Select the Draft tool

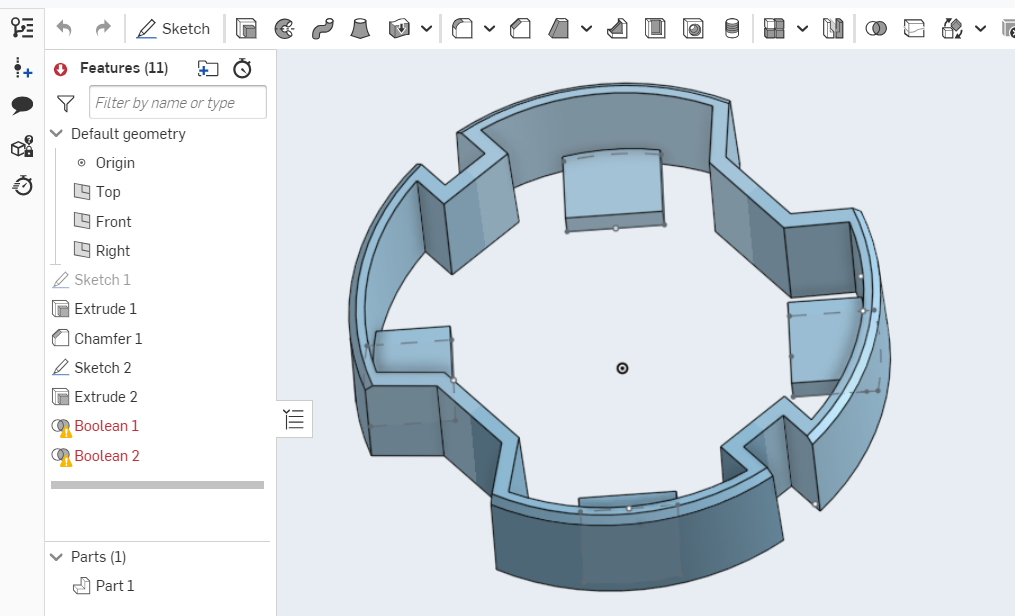[x=558, y=28]
